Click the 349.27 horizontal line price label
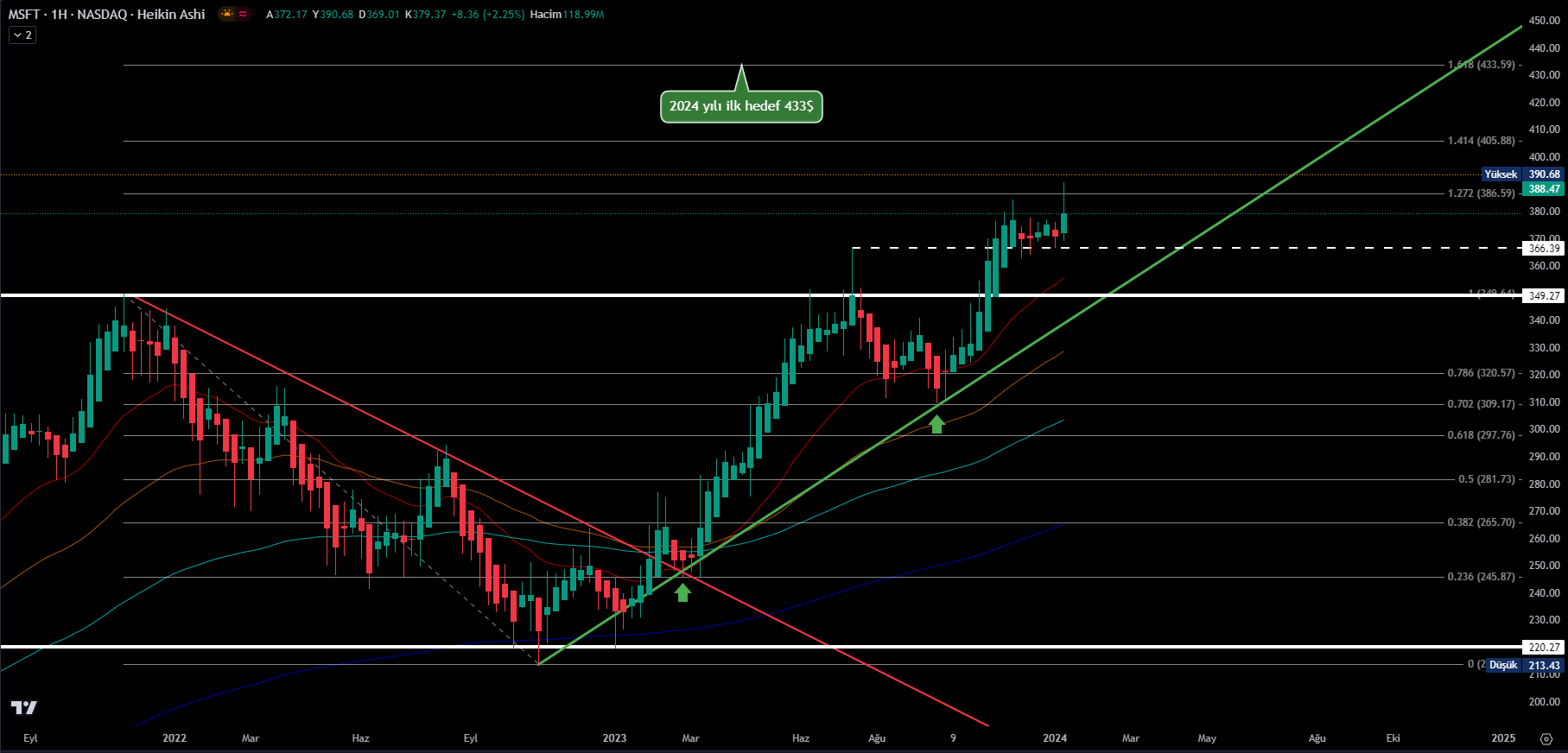1568x753 pixels. pos(1544,296)
